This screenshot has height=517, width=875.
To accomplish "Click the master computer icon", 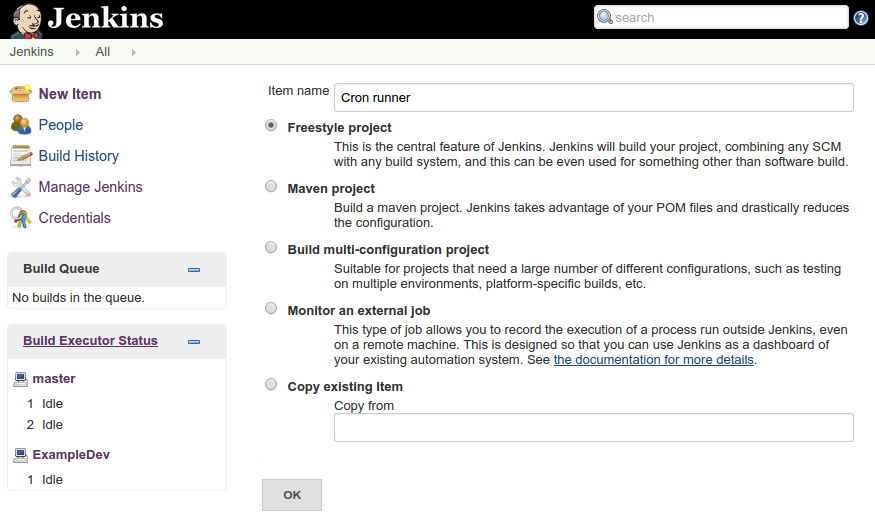I will click(x=20, y=379).
